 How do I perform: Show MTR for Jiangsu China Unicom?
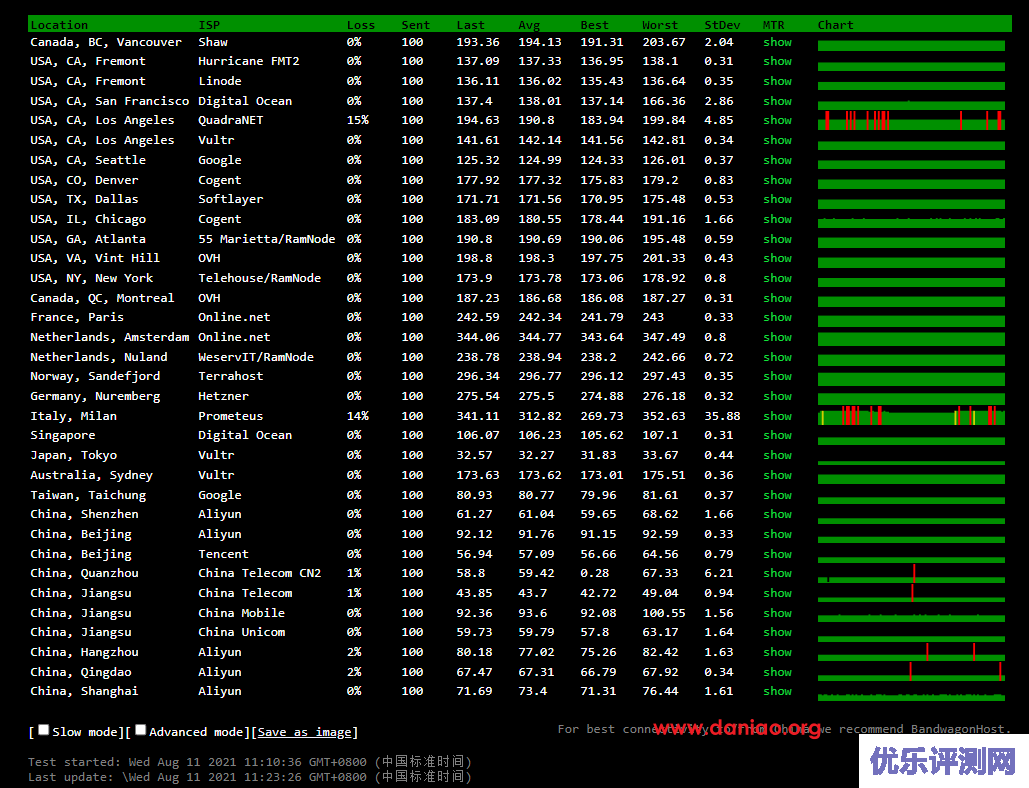tap(778, 632)
